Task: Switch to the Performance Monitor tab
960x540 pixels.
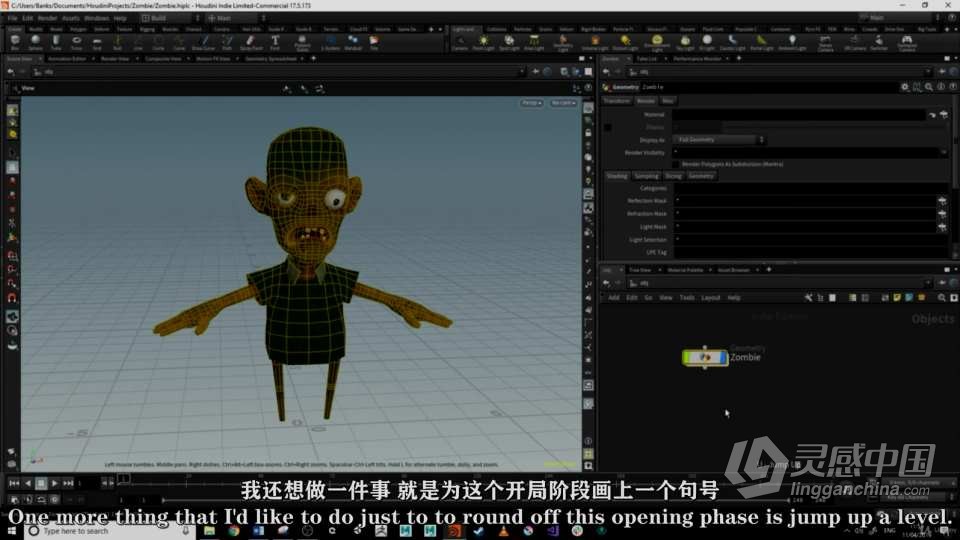Action: [x=697, y=59]
